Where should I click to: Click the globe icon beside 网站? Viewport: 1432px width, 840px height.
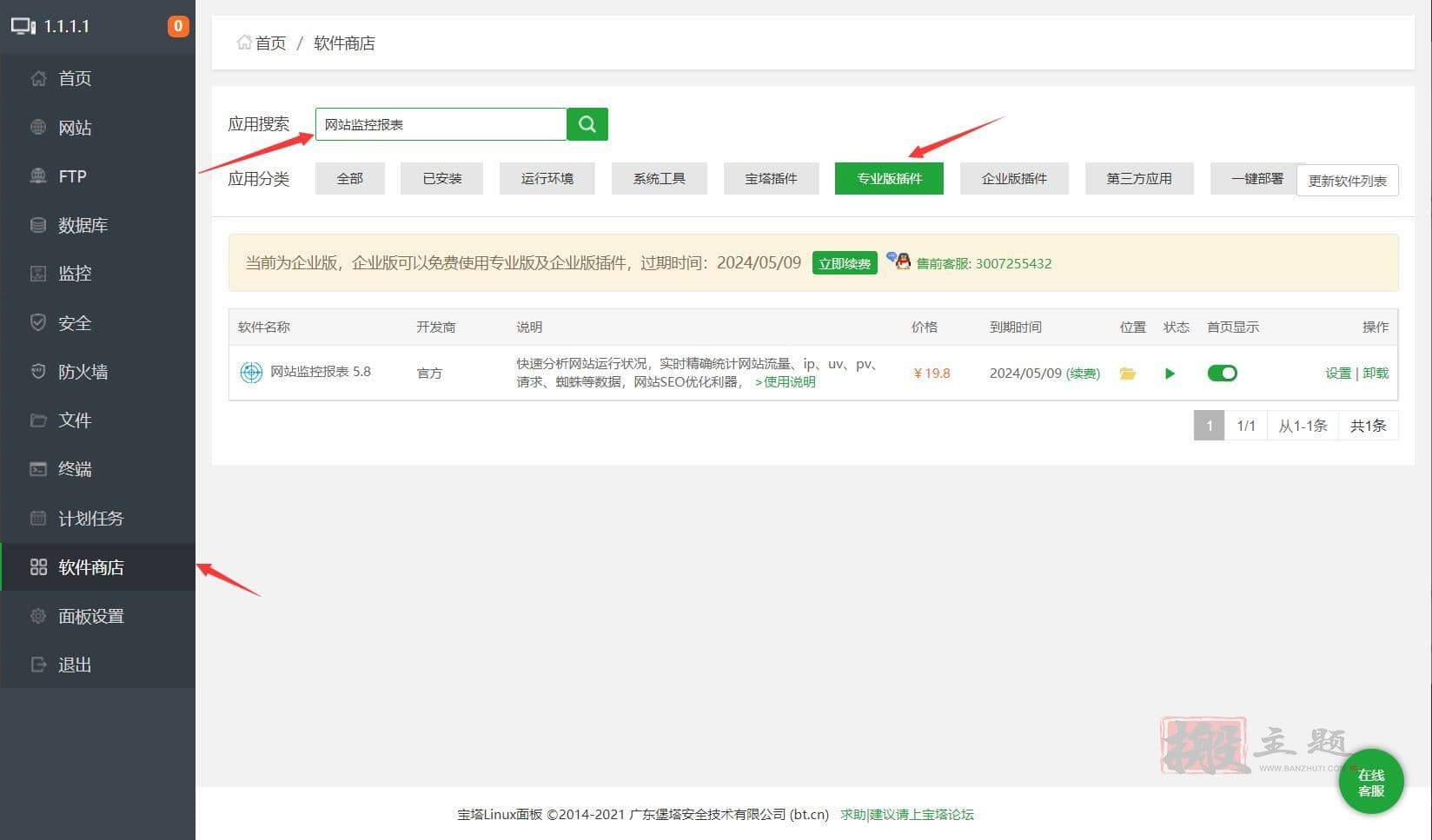click(38, 128)
